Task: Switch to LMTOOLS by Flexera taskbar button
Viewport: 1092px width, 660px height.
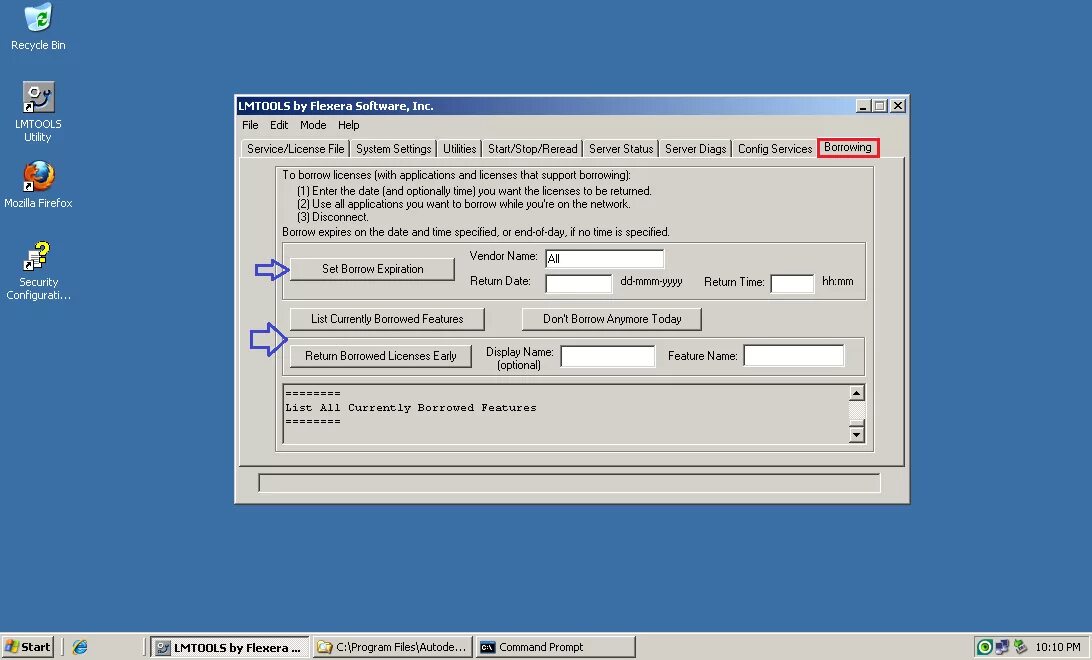Action: [231, 647]
